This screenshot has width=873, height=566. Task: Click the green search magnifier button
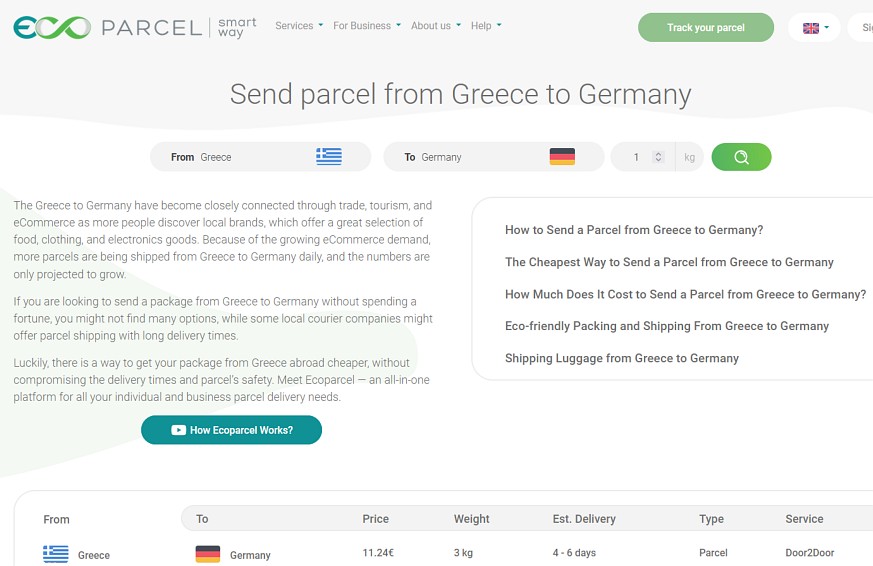click(x=741, y=157)
